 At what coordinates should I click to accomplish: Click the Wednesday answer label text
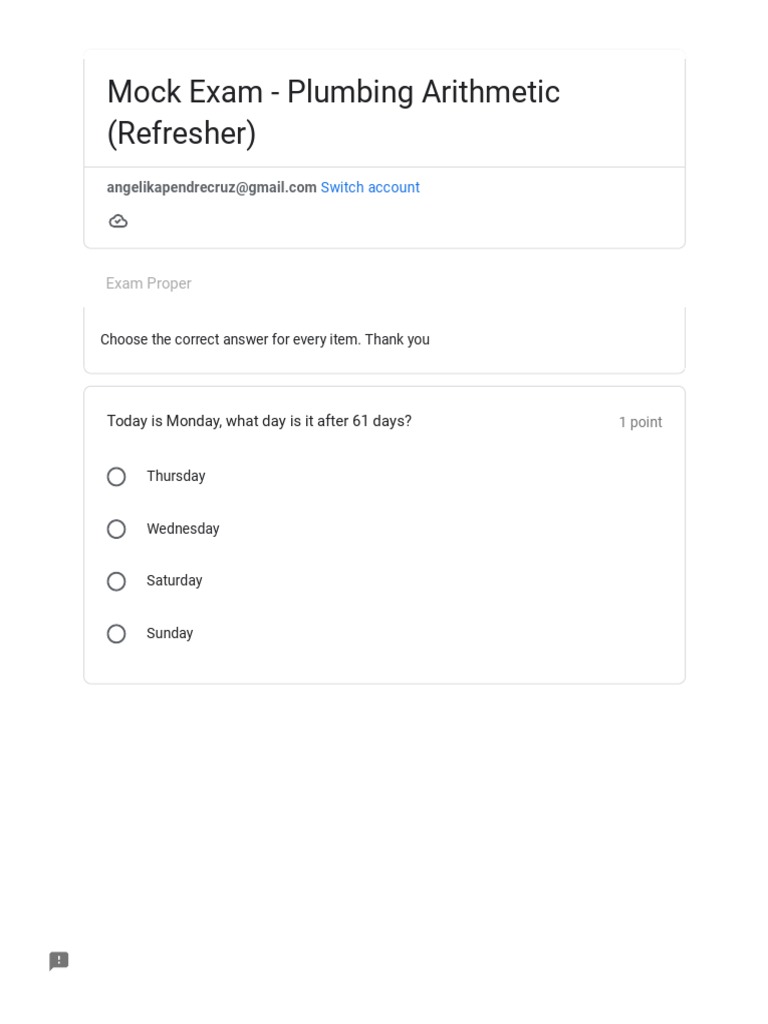183,529
